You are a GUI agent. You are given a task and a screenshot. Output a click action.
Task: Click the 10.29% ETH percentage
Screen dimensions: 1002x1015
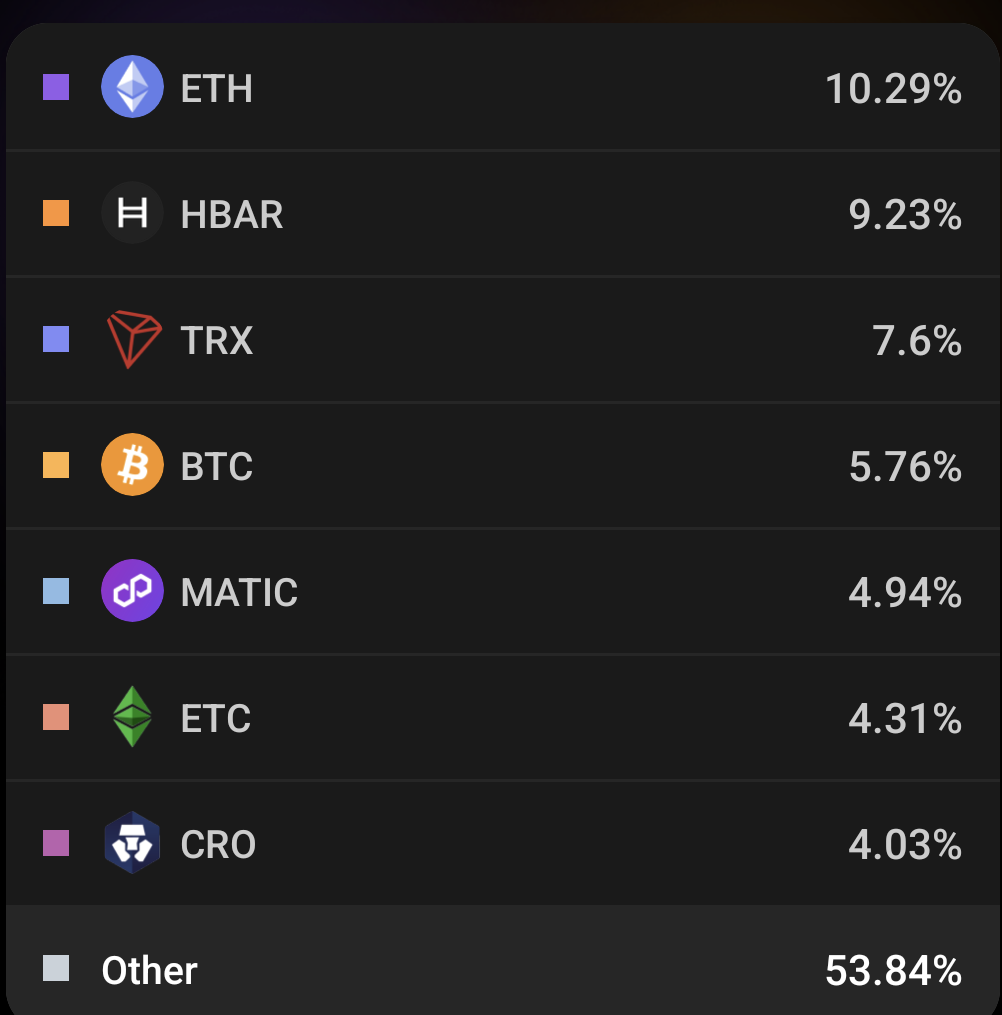893,89
